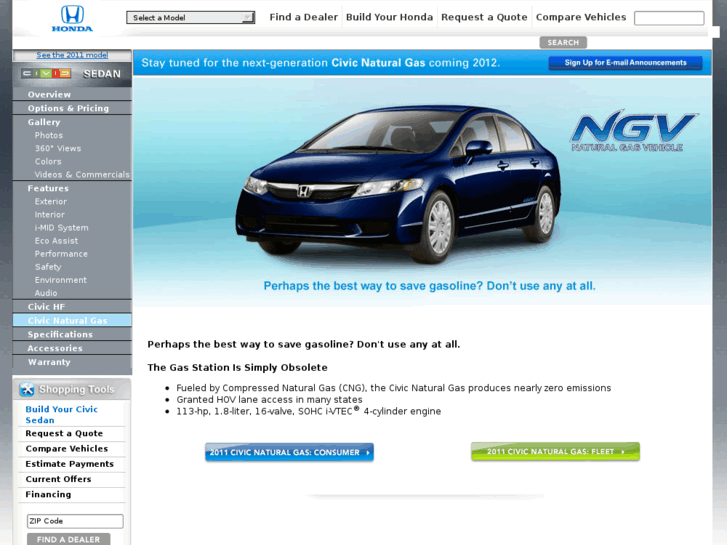727x545 pixels.
Task: Follow the See the 2011 model link
Action: (x=72, y=55)
